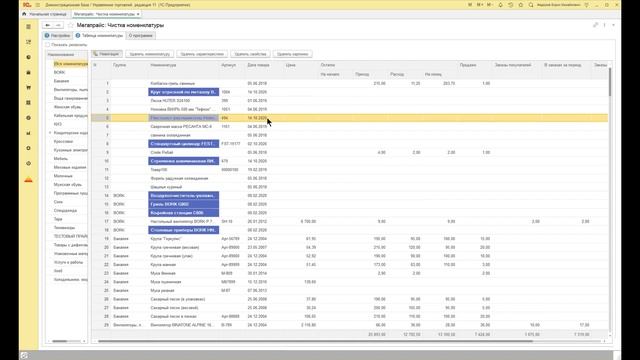This screenshot has width=640, height=360.
Task: Get link to form via chain icon
Action: (596, 25)
